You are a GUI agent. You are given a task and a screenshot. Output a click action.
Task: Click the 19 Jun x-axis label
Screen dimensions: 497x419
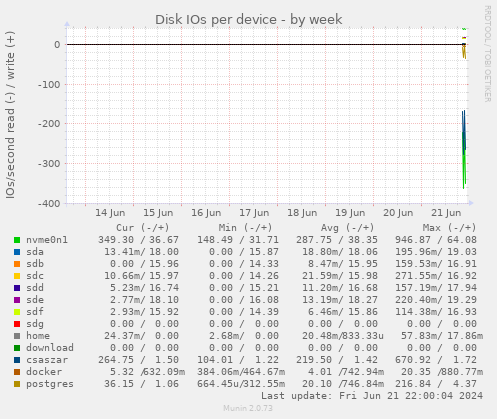(350, 213)
